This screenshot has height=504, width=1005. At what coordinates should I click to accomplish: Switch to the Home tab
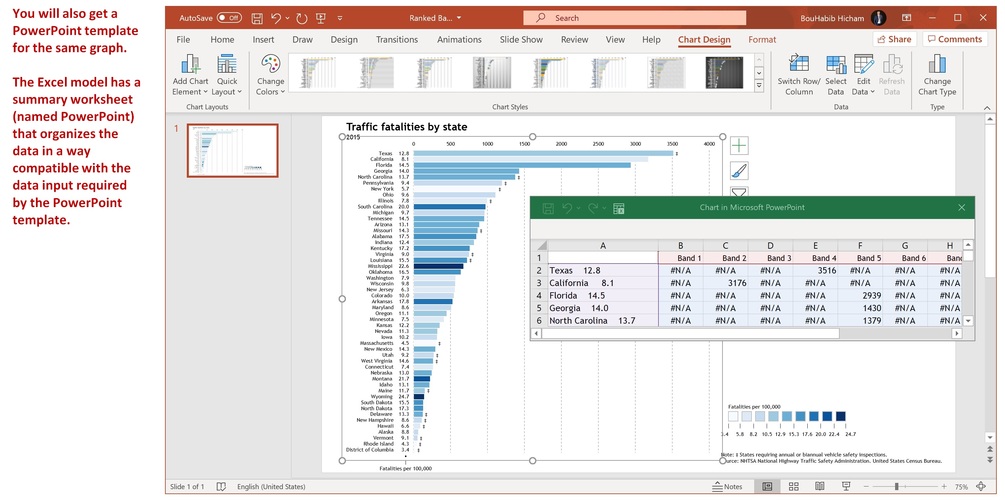point(222,39)
